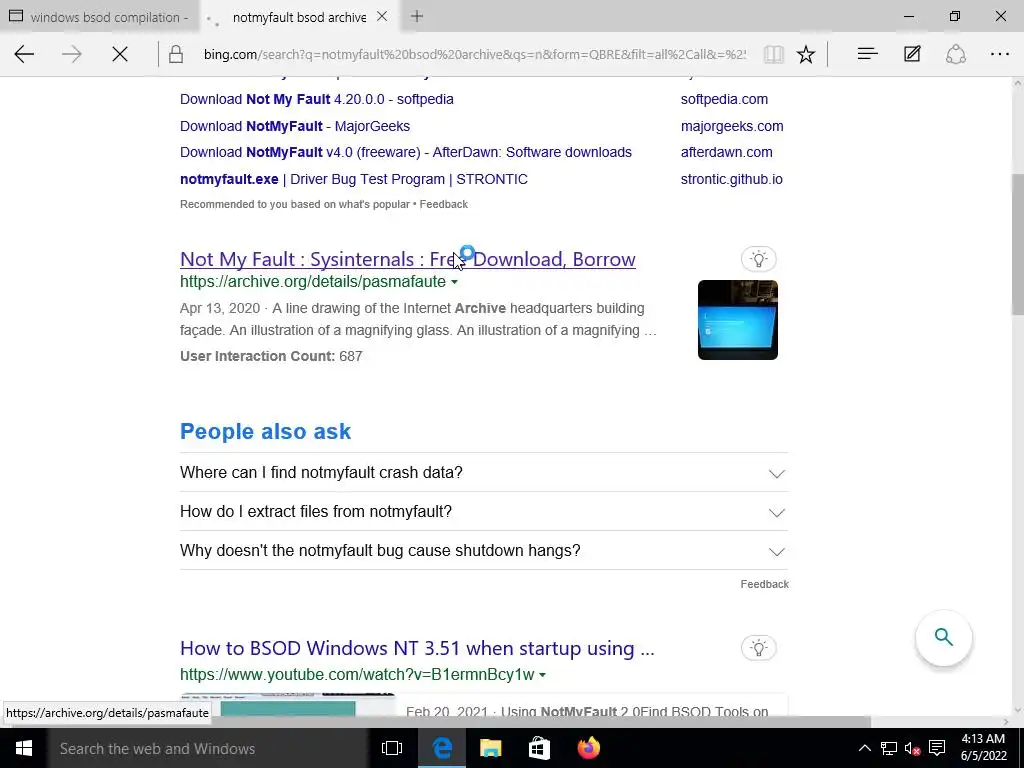Expand 'How do I extract files from notmyfault?'
The height and width of the screenshot is (768, 1024).
(483, 511)
